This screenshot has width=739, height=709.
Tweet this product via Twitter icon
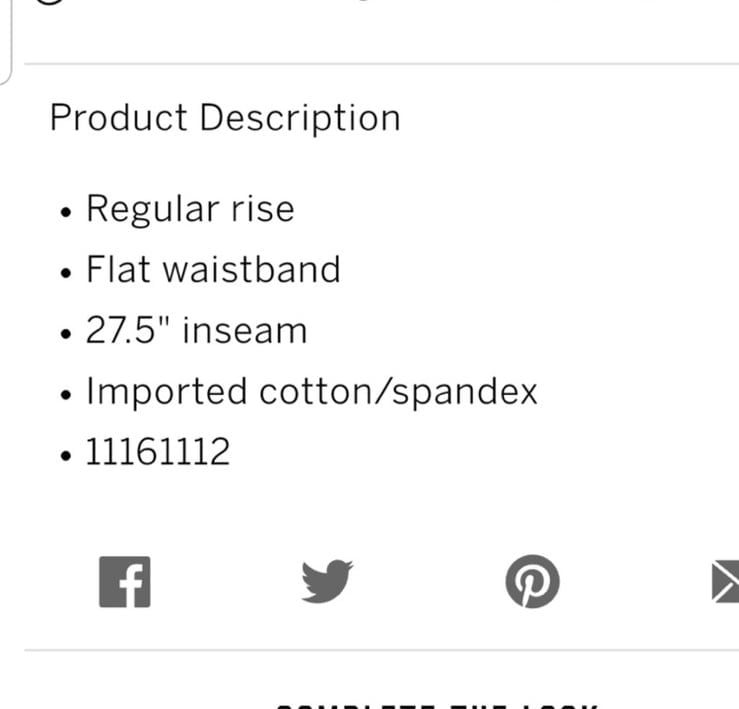pos(328,581)
